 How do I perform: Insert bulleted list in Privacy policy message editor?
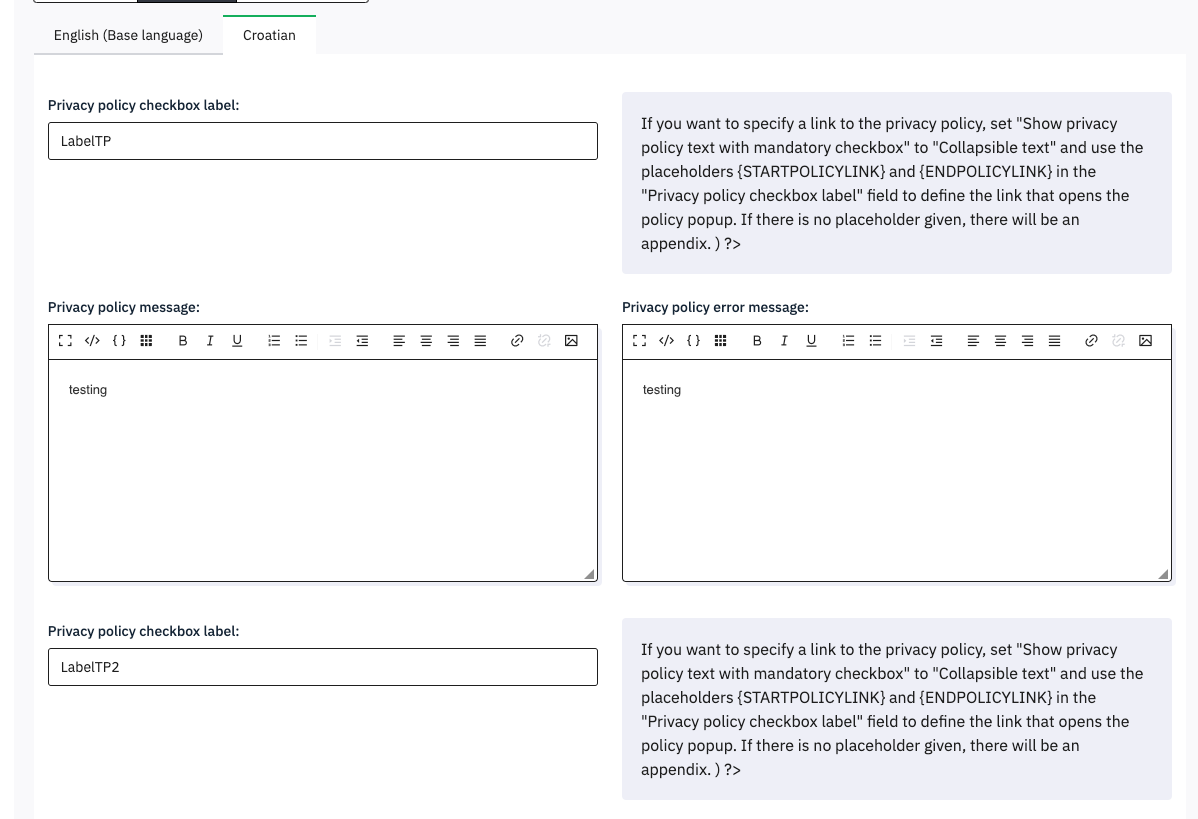pyautogui.click(x=301, y=341)
